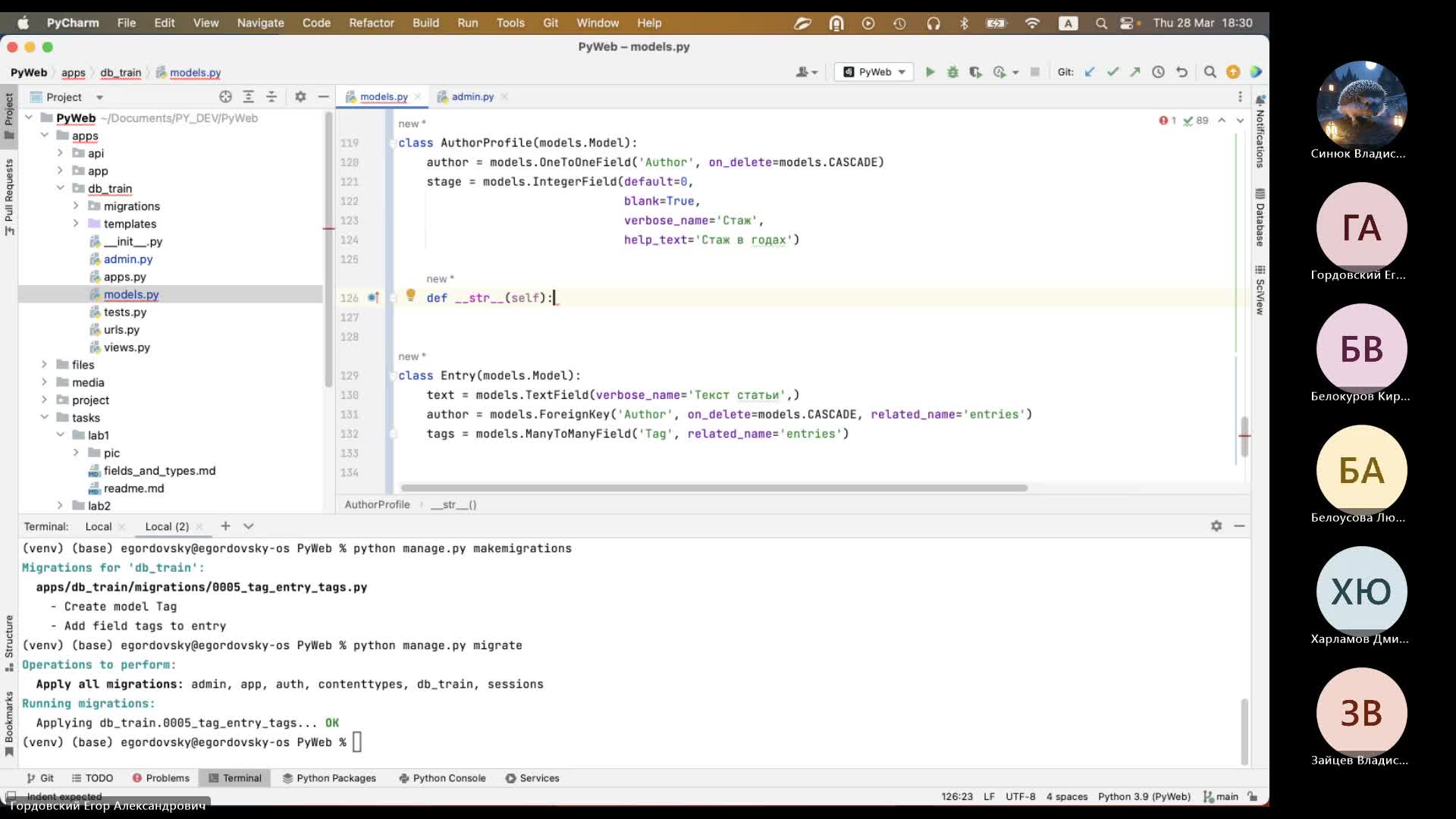Toggle the Bookmarks side panel
This screenshot has width=1456, height=819.
9,724
